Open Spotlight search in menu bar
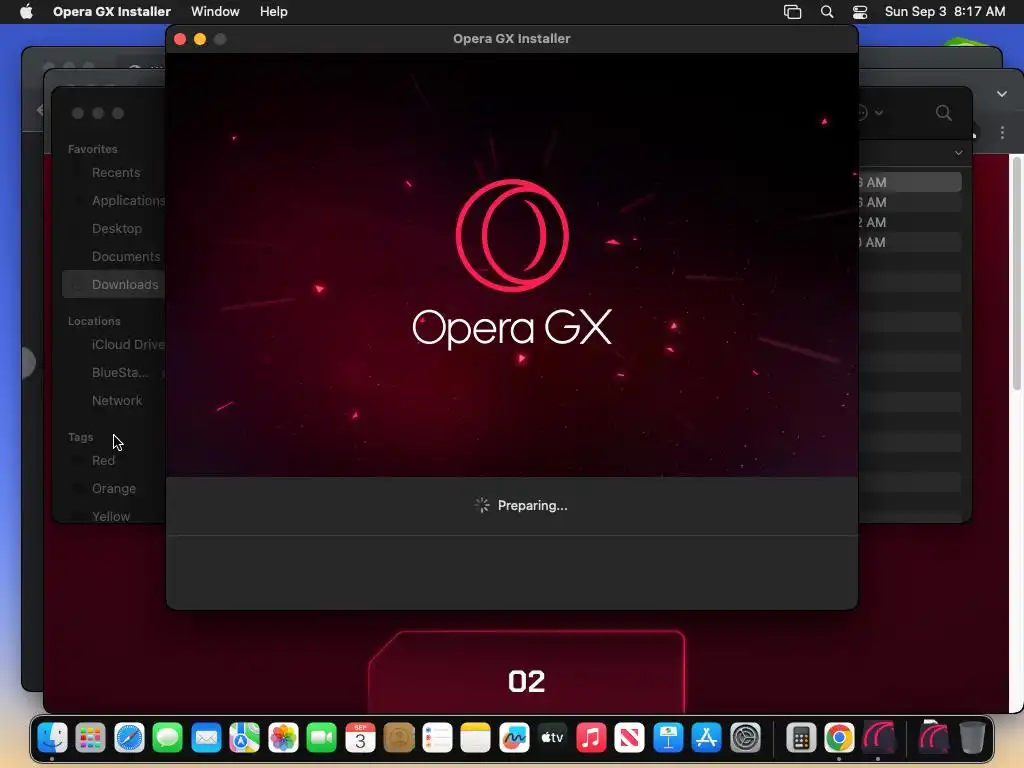 tap(827, 12)
